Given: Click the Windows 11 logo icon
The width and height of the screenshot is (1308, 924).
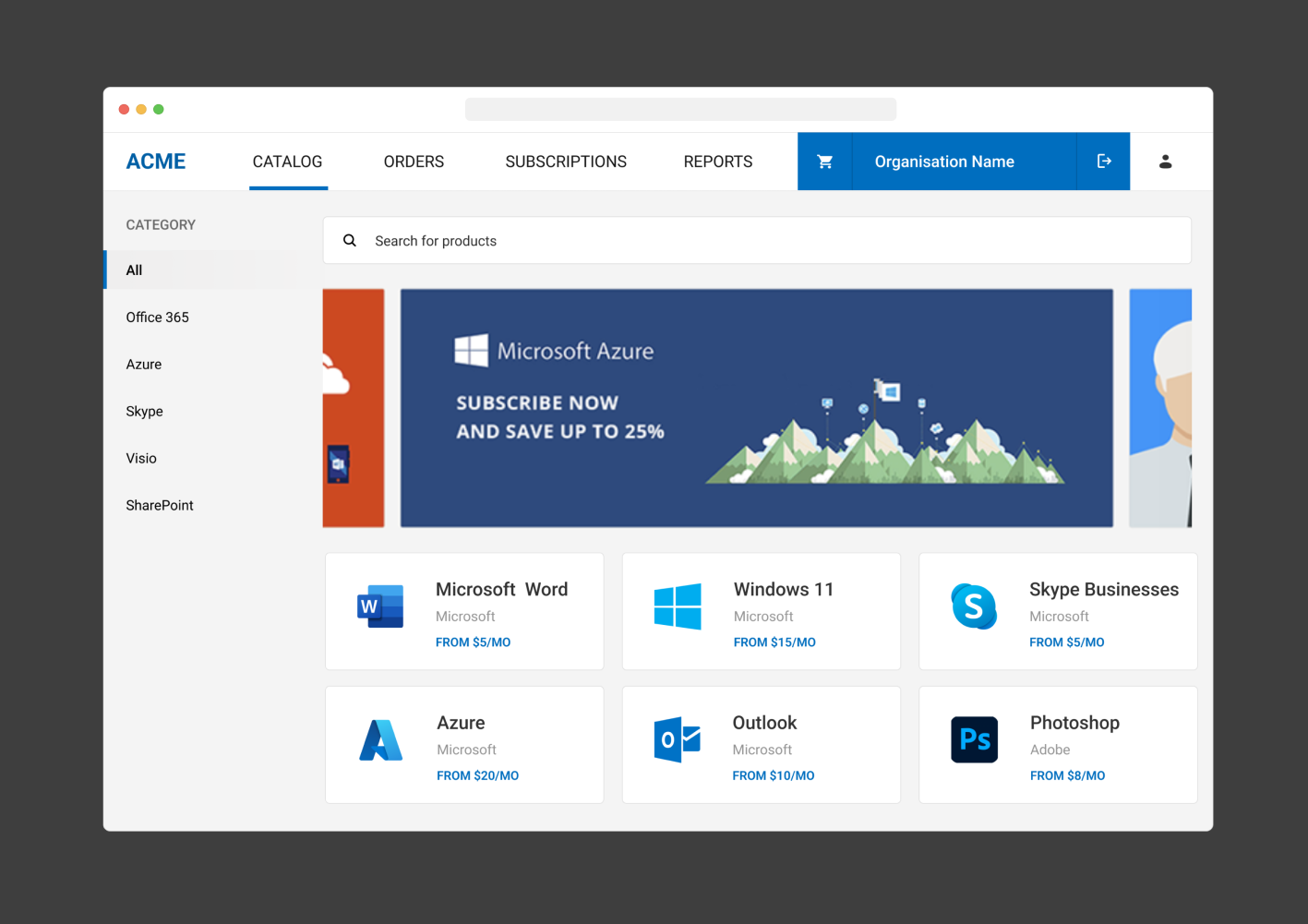Looking at the screenshot, I should point(678,606).
